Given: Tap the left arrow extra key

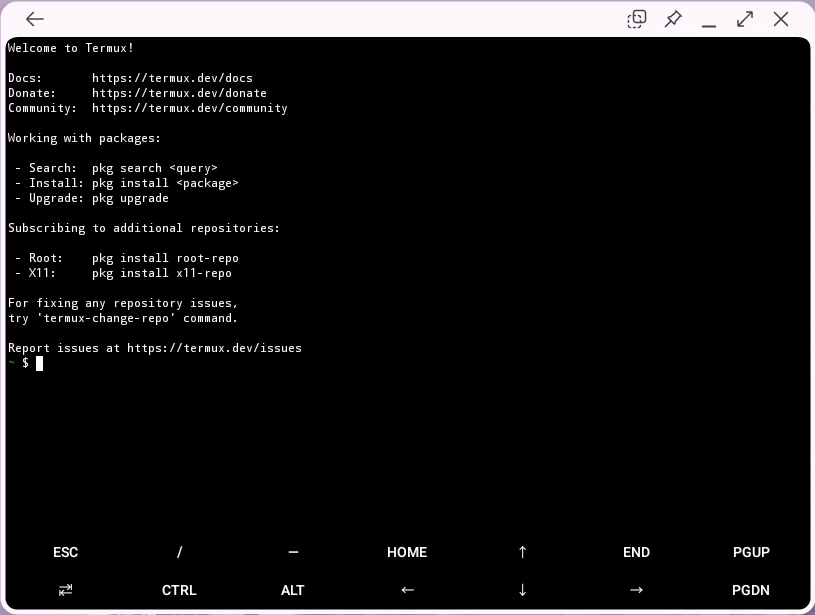Looking at the screenshot, I should point(408,590).
